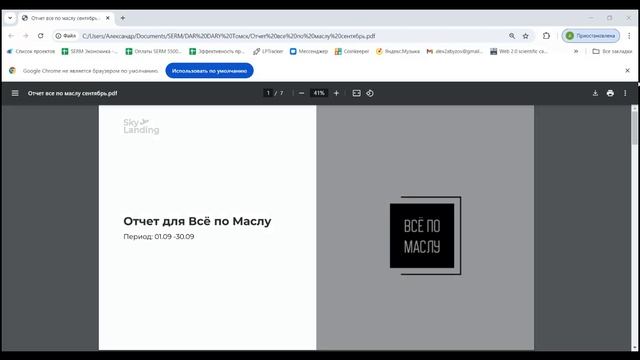This screenshot has height=360, width=640.
Task: Open the SERM Экономика bookmark
Action: coord(90,51)
